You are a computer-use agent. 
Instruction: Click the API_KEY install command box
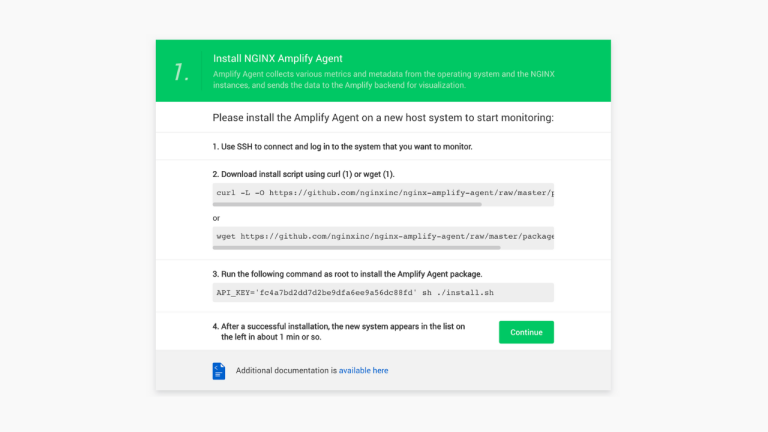coord(383,292)
